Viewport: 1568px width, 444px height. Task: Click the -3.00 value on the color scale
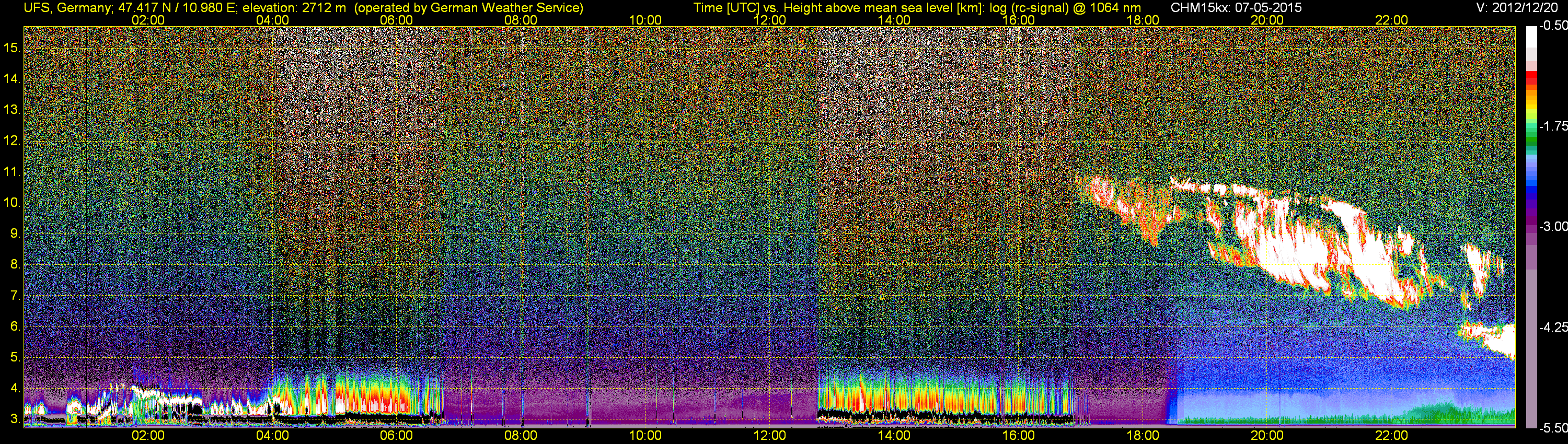pyautogui.click(x=1553, y=226)
